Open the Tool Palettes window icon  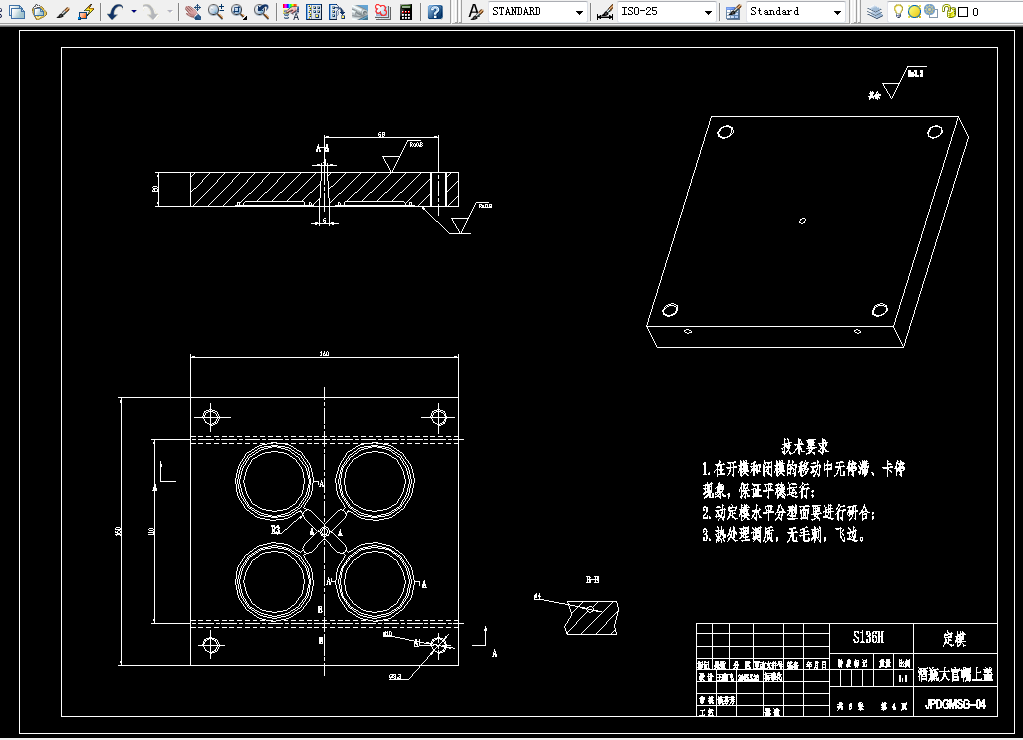(x=337, y=12)
